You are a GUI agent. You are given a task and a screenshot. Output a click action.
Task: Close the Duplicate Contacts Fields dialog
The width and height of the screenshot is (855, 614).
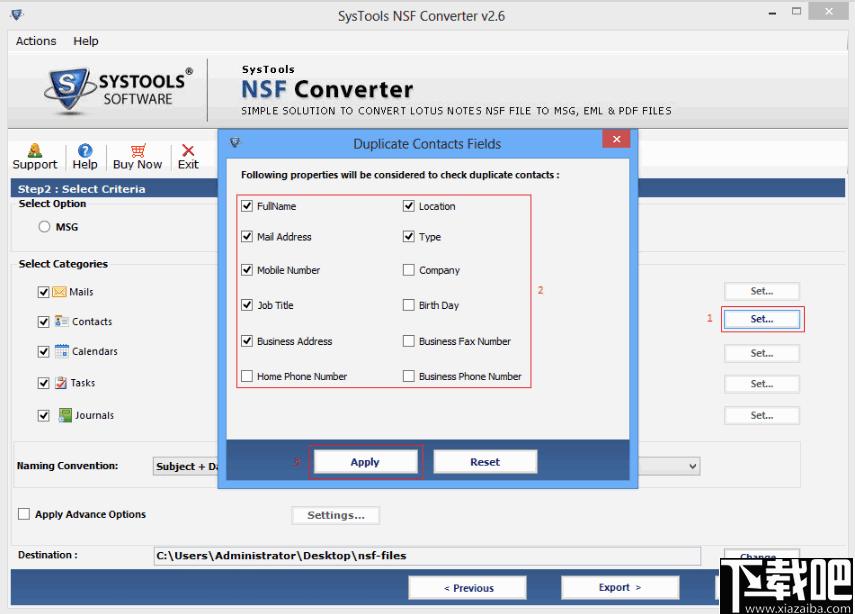[616, 139]
